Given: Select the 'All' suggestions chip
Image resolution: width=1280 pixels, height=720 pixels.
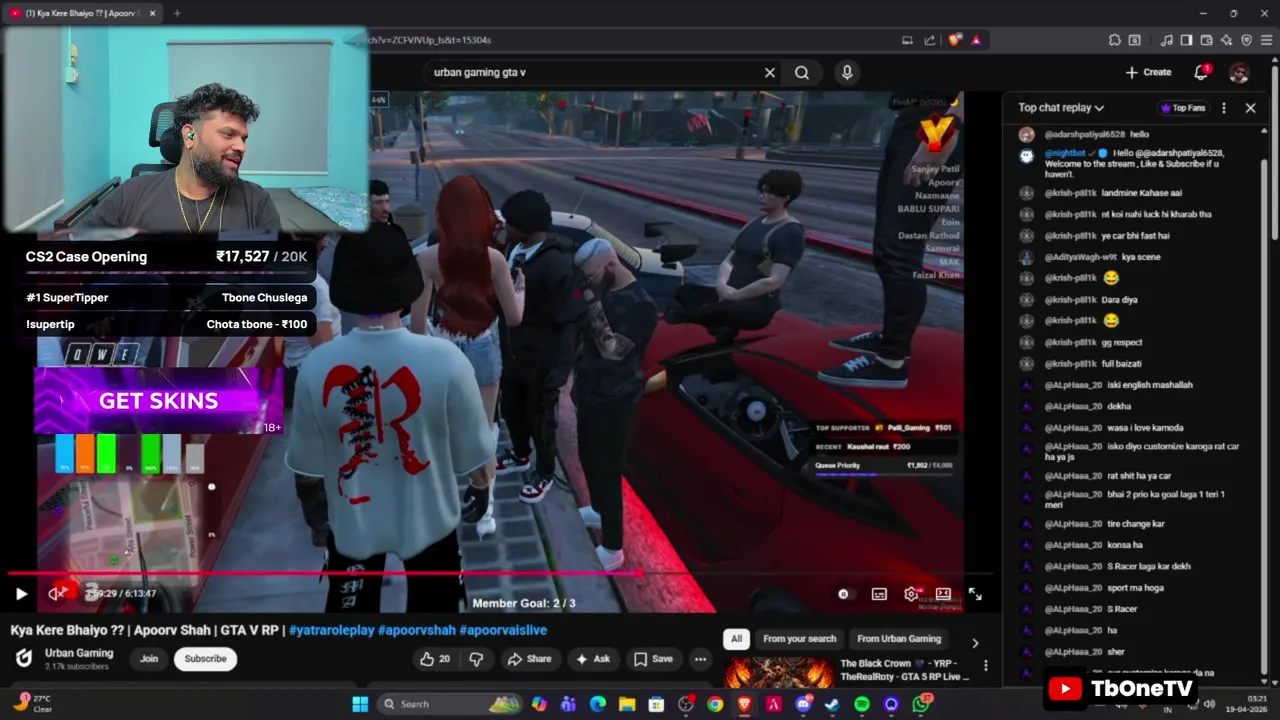Looking at the screenshot, I should pyautogui.click(x=737, y=639).
